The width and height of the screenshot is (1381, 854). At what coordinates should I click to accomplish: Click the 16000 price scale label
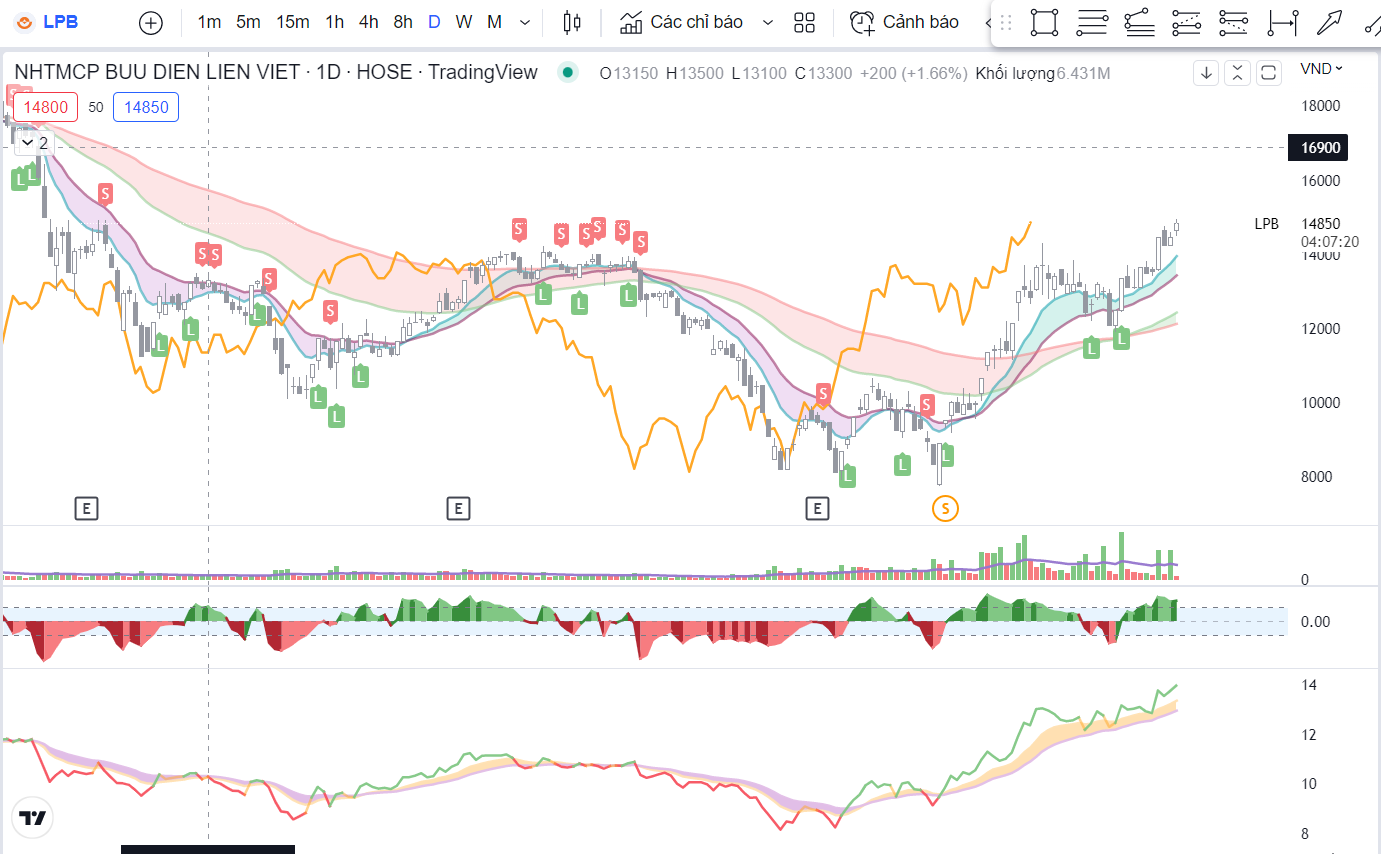pos(1321,180)
